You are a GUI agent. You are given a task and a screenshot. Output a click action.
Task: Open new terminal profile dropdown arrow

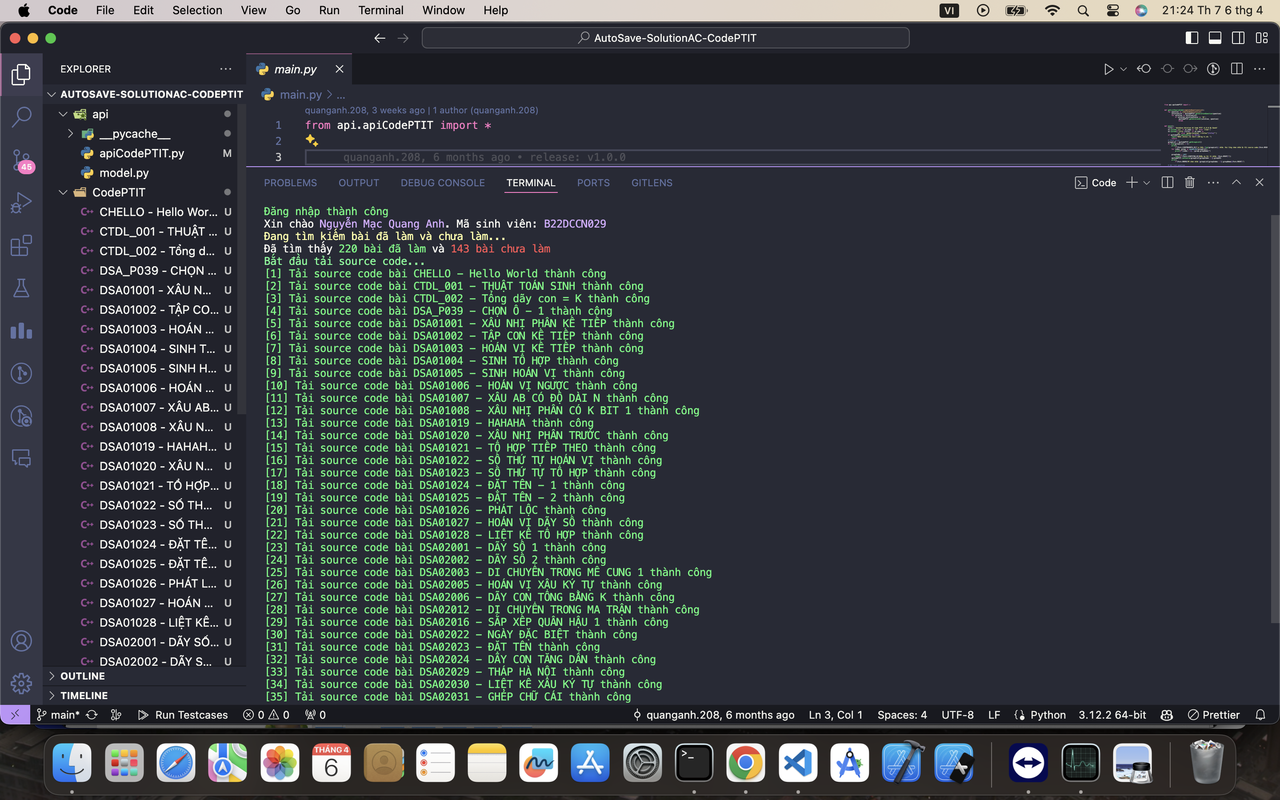[x=1146, y=182]
